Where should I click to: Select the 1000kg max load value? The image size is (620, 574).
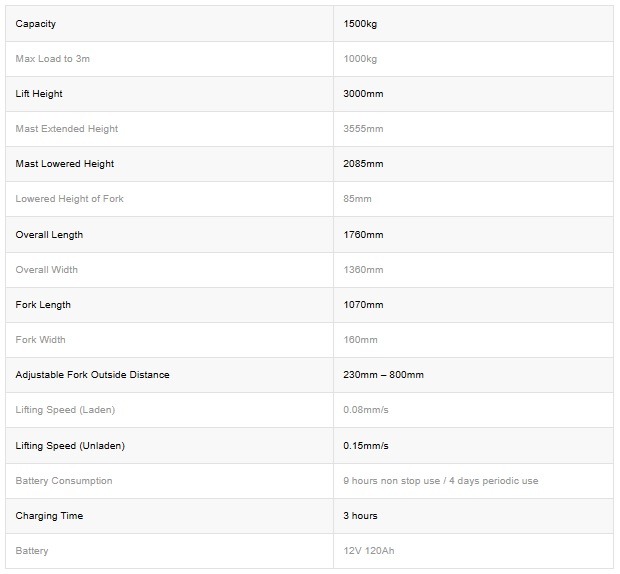pos(360,59)
